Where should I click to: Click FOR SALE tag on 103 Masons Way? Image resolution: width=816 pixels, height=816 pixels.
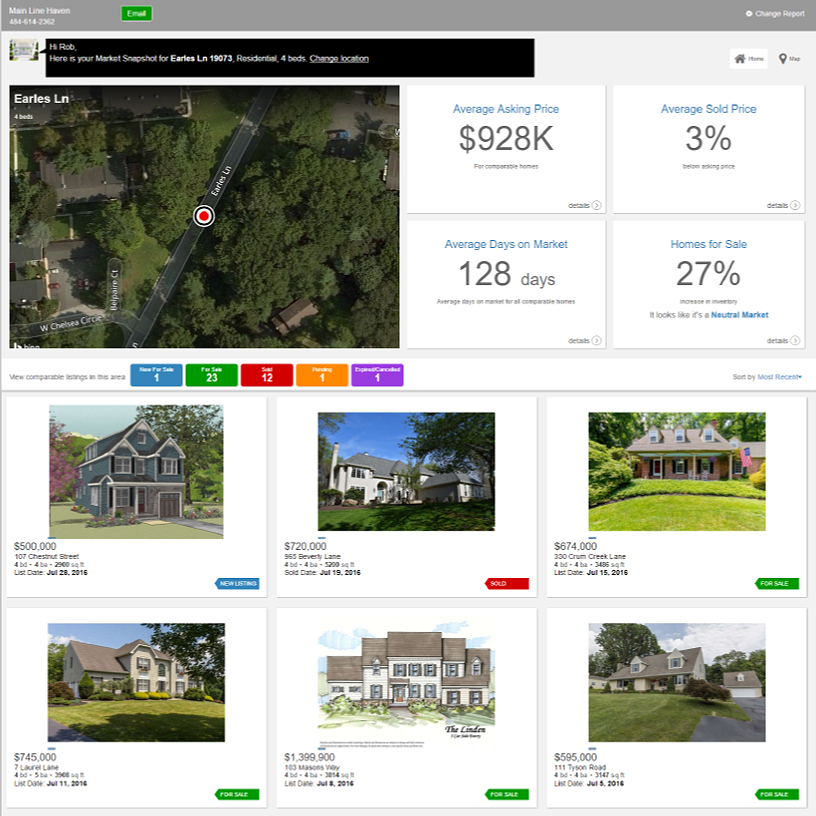coord(507,794)
